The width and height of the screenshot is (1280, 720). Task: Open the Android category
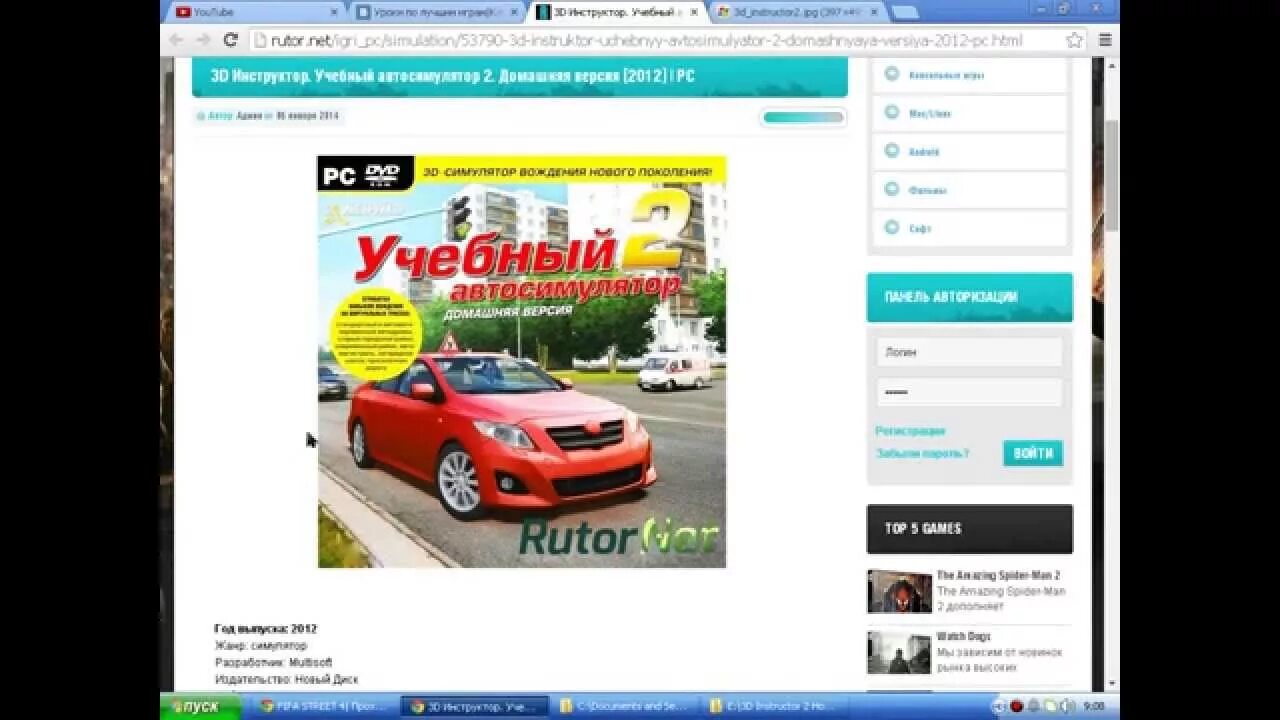(924, 152)
